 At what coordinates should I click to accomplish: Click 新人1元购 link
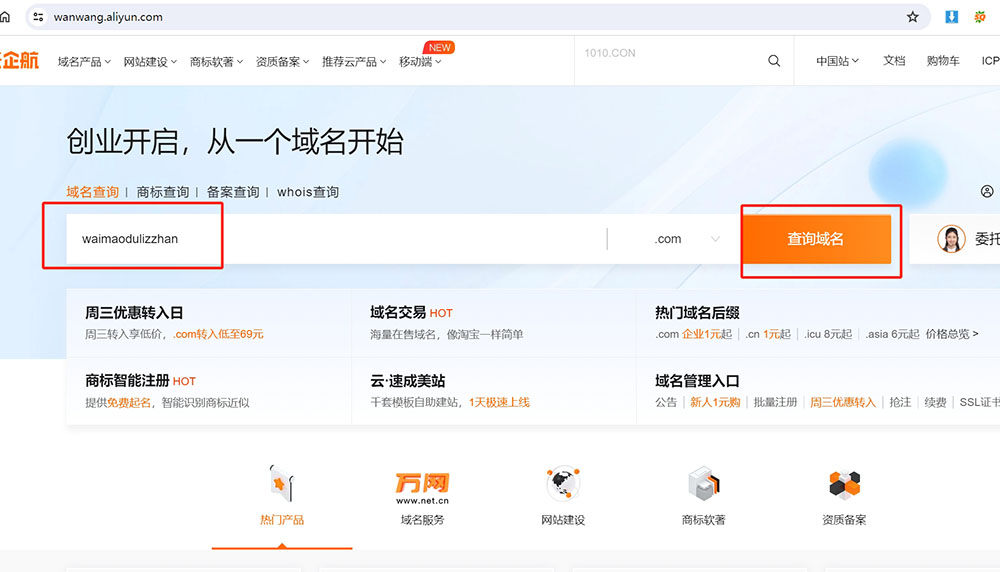(715, 402)
